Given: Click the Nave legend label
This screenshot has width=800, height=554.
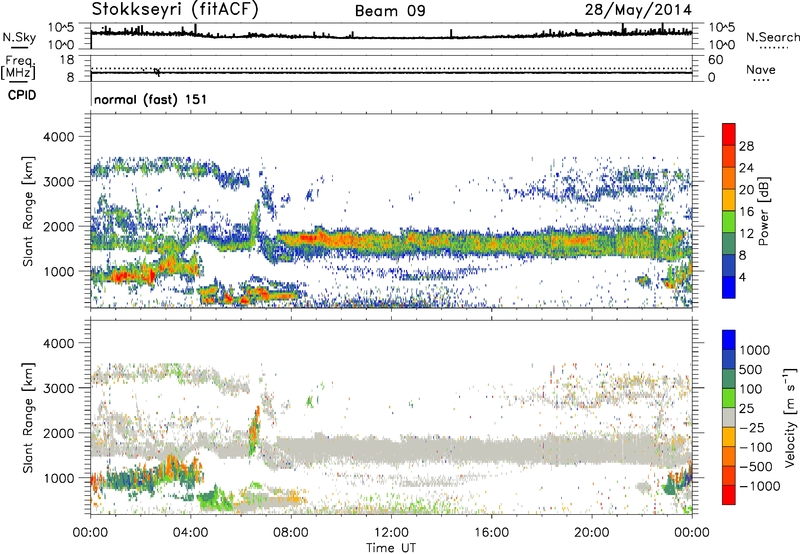Looking at the screenshot, I should [761, 70].
